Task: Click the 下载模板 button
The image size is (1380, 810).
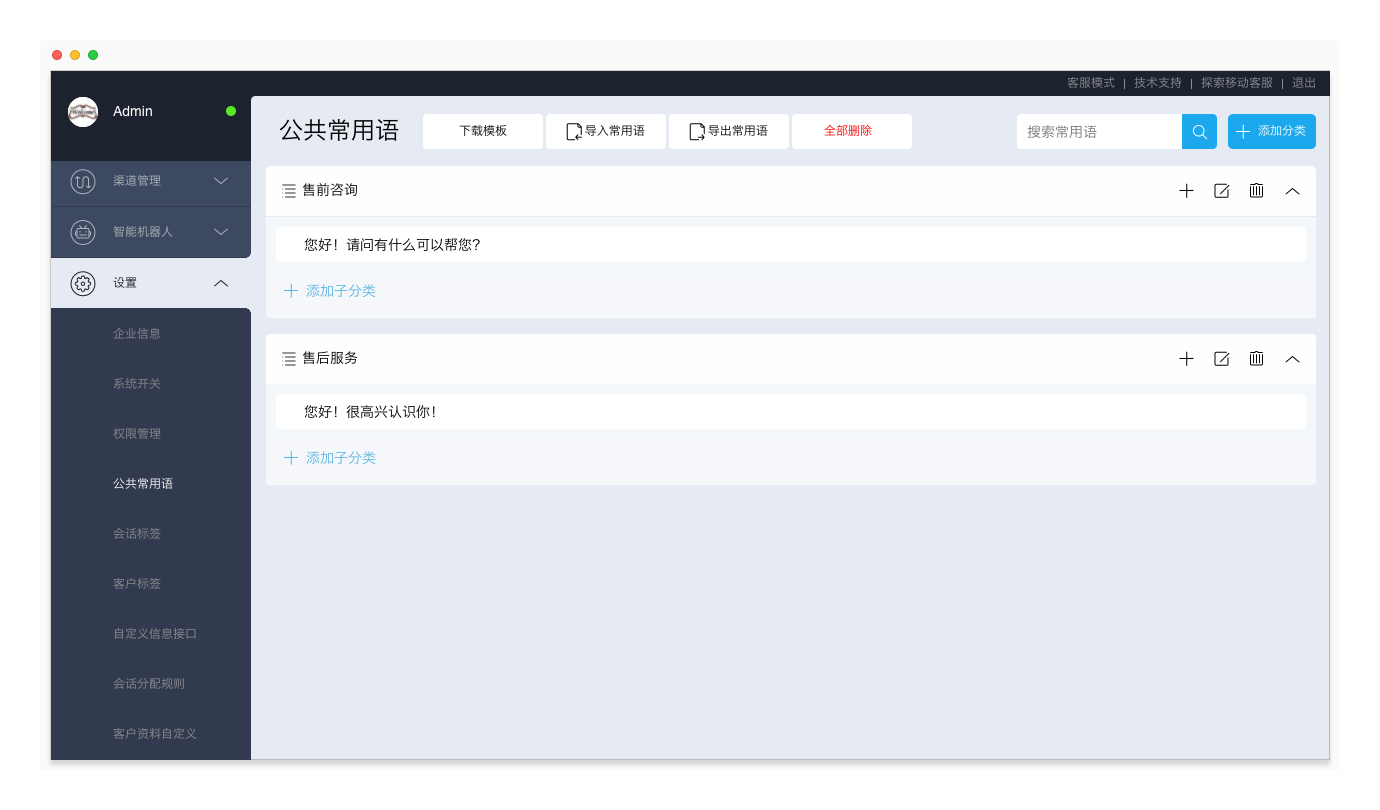Action: click(x=483, y=131)
